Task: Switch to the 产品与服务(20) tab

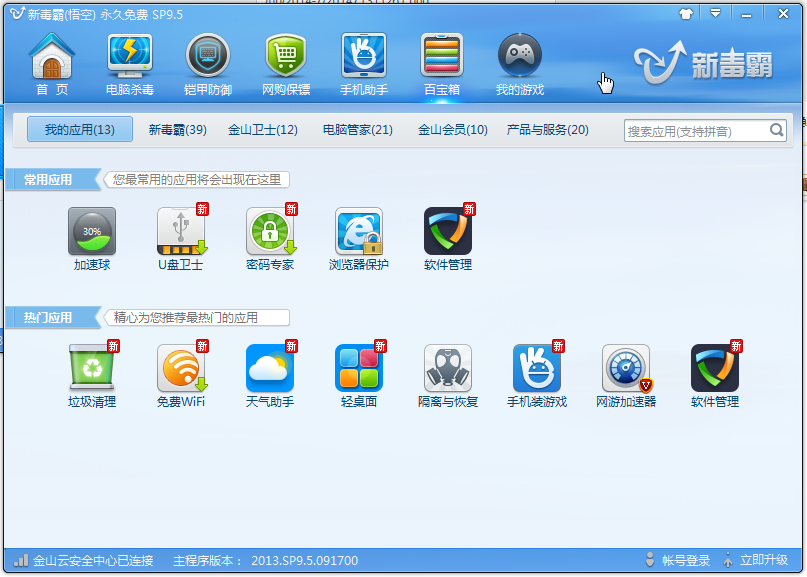Action: [x=548, y=130]
